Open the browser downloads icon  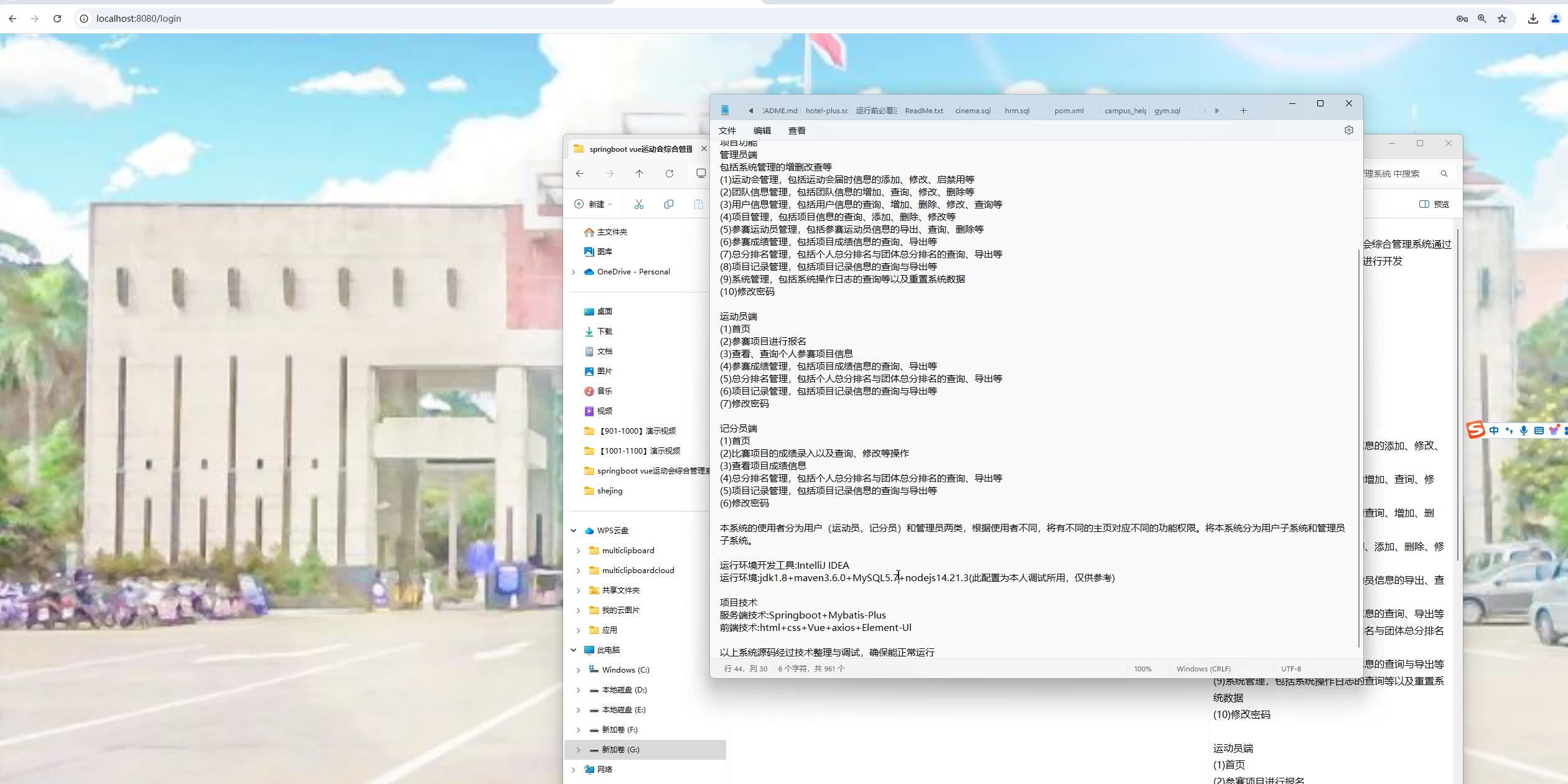[x=1533, y=19]
